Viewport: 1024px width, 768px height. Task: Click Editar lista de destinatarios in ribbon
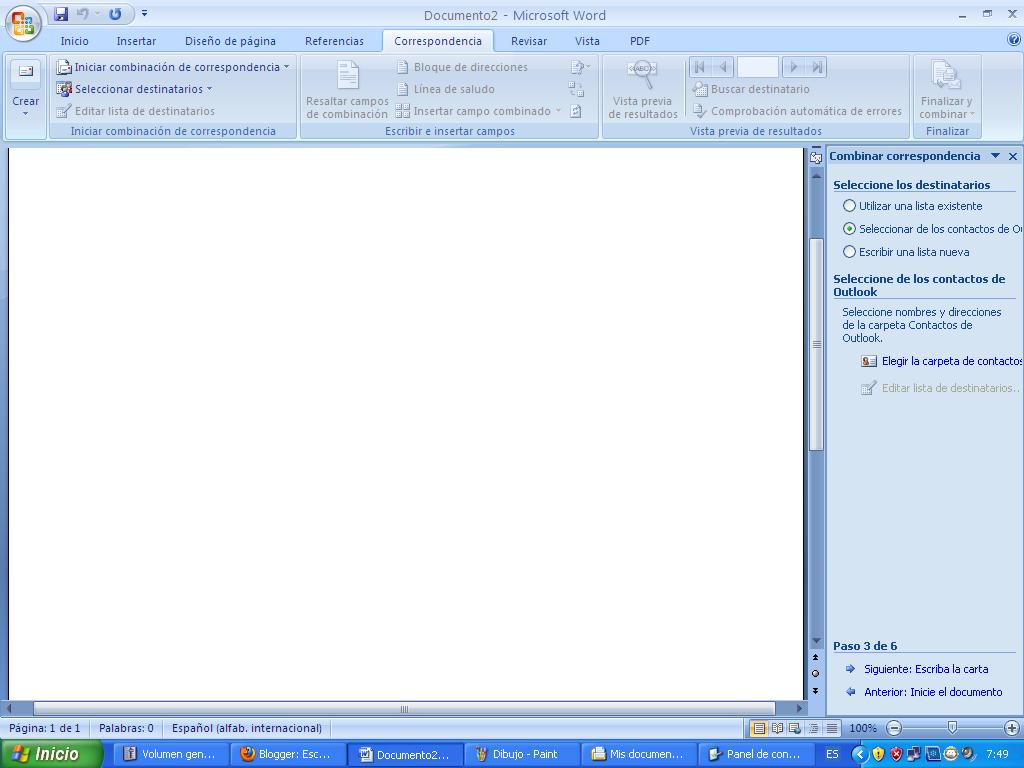tap(135, 112)
